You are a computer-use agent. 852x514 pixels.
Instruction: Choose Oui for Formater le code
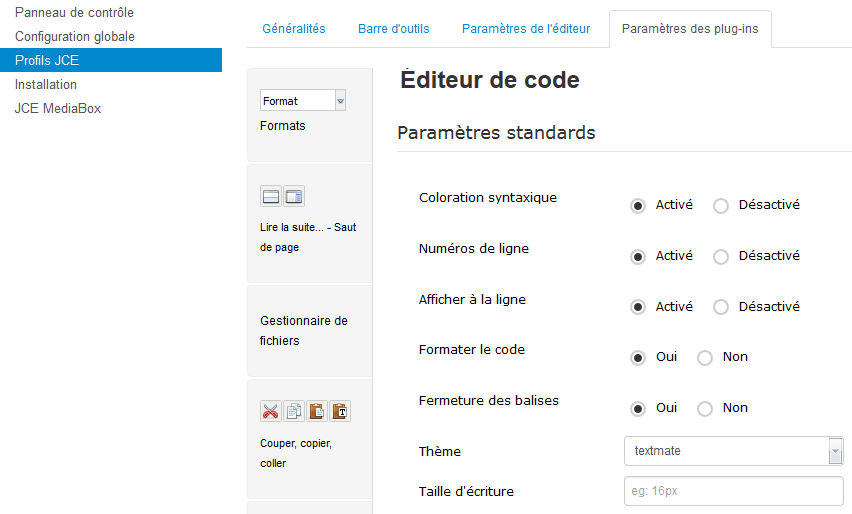[638, 358]
